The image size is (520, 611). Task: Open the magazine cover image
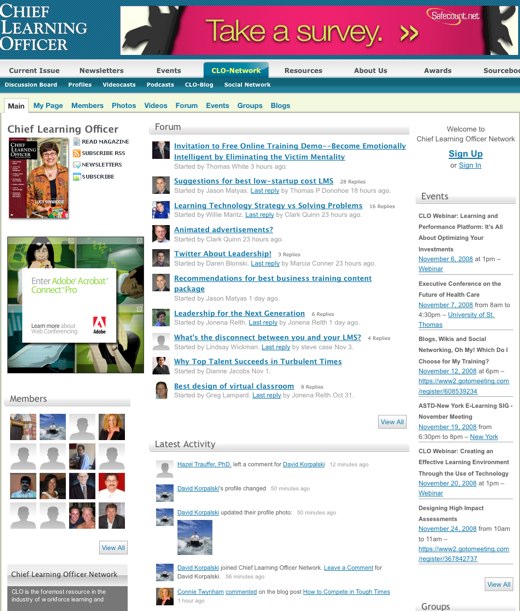pos(39,178)
